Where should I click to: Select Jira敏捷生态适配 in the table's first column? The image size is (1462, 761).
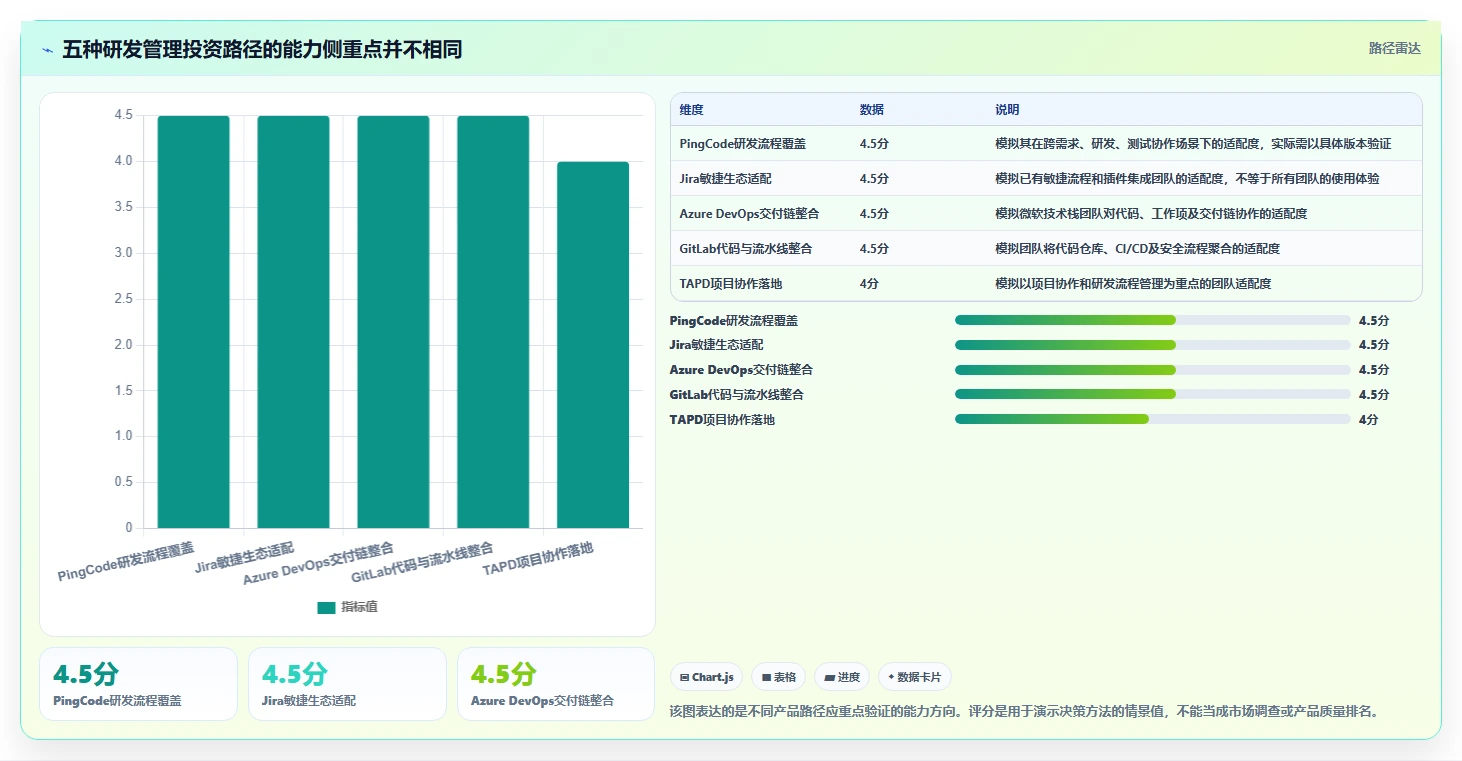point(725,179)
